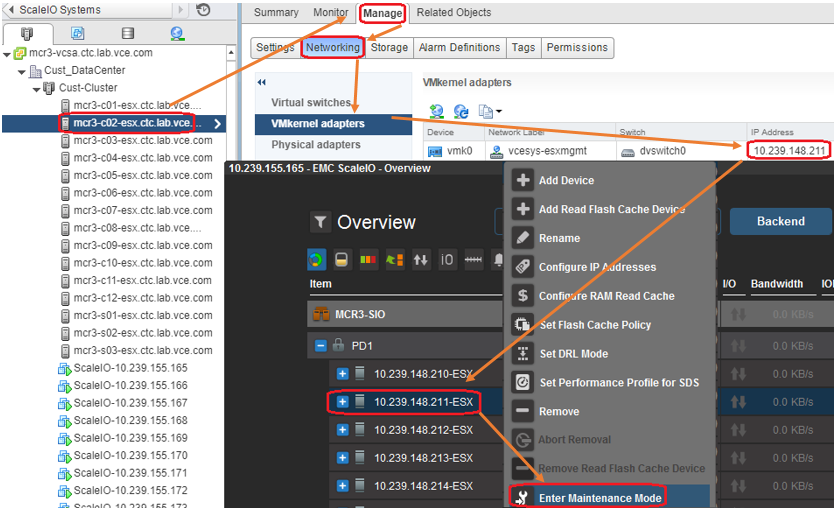
Task: Select the storage drum view icon in Overview
Action: 341,260
